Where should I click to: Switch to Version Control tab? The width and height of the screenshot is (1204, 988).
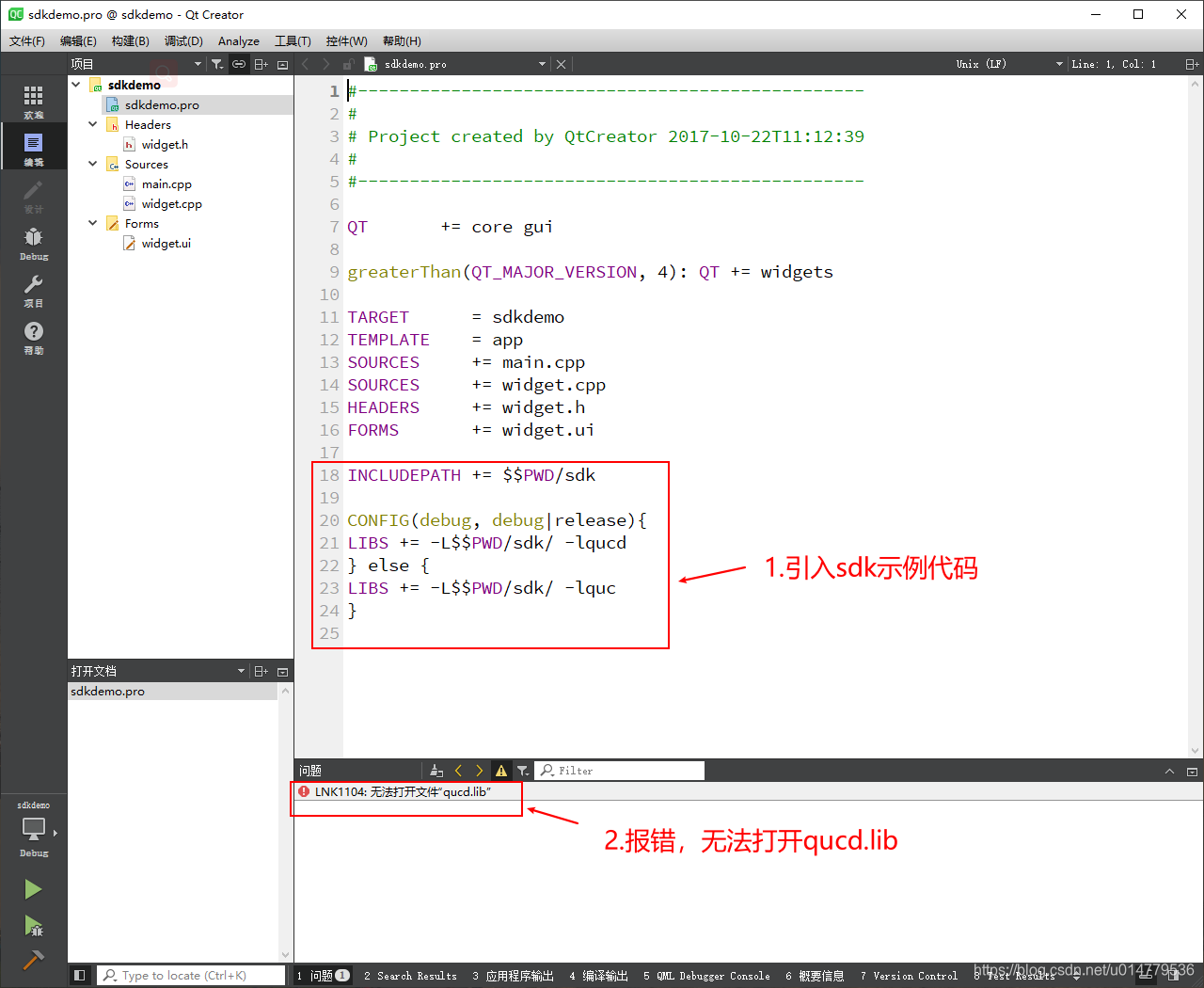point(909,976)
